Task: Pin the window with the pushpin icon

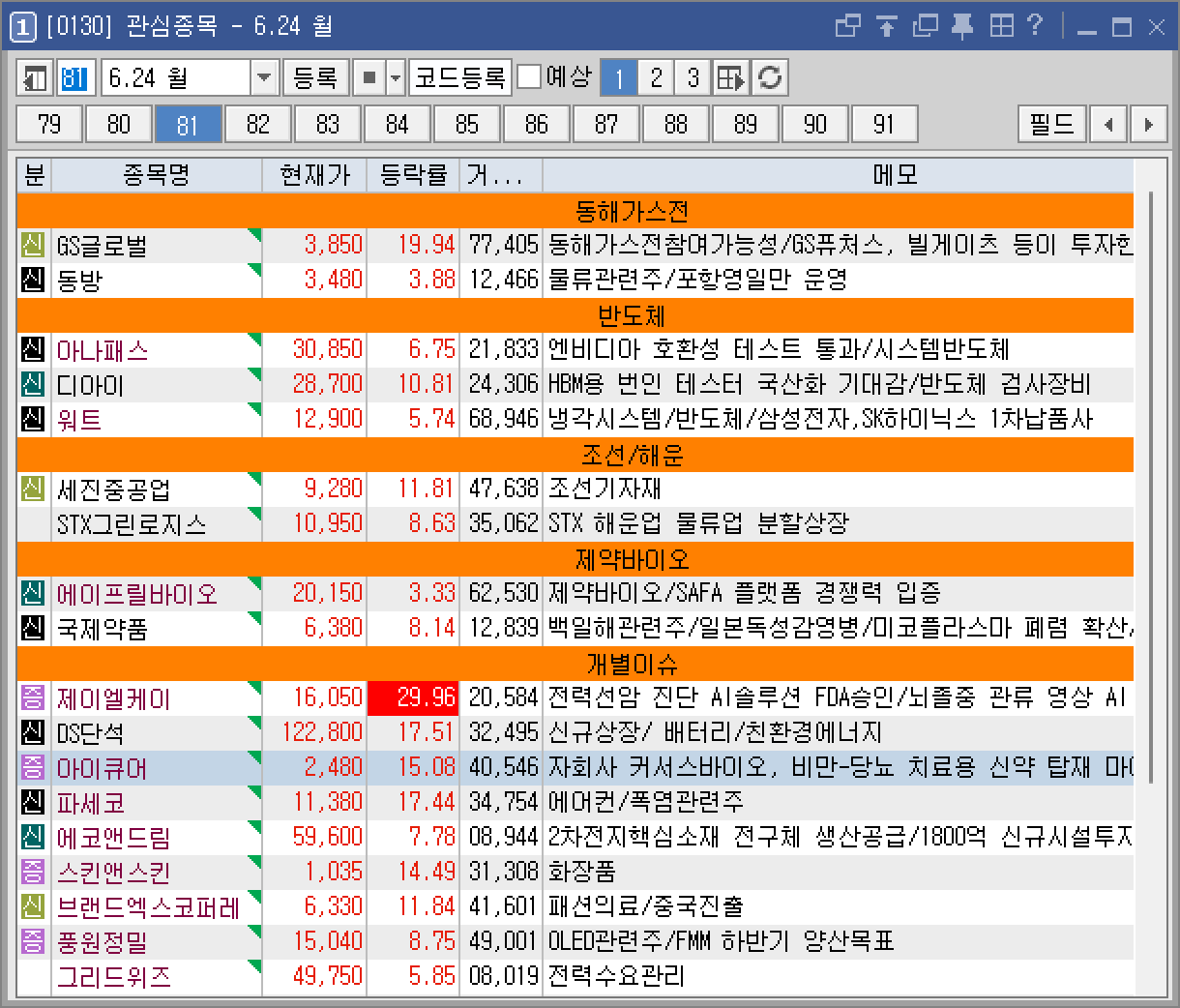Action: coord(962,26)
